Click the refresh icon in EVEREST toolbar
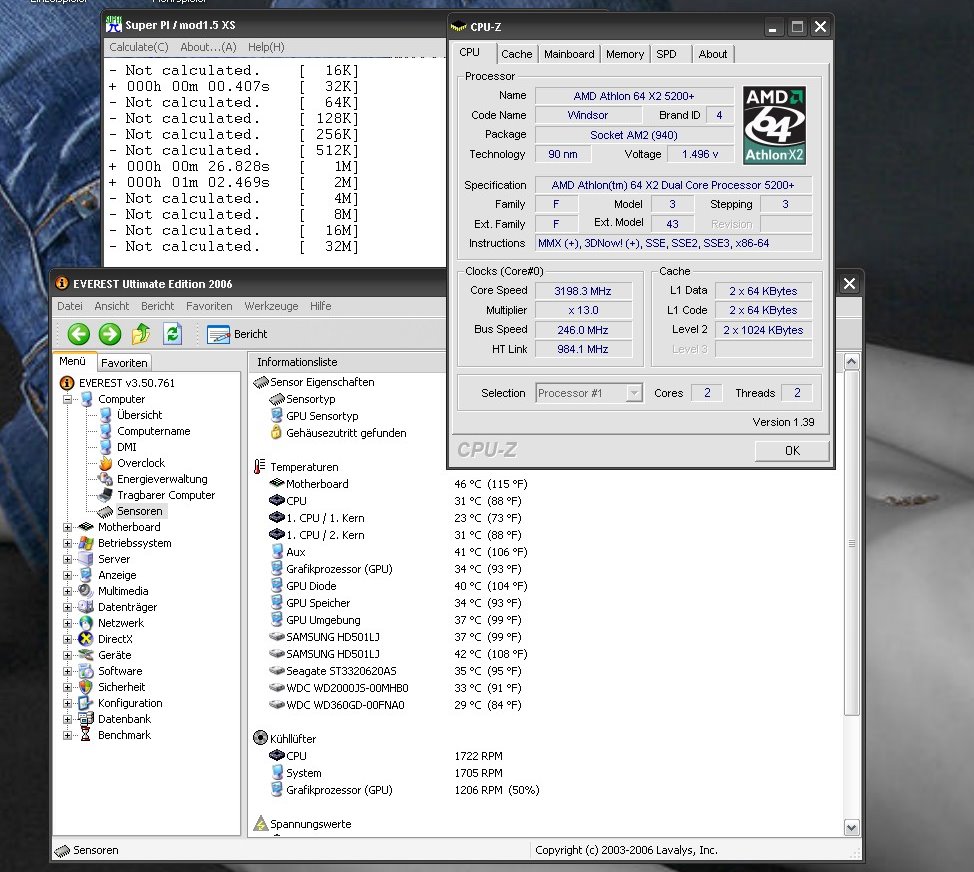The image size is (974, 872). click(x=172, y=334)
